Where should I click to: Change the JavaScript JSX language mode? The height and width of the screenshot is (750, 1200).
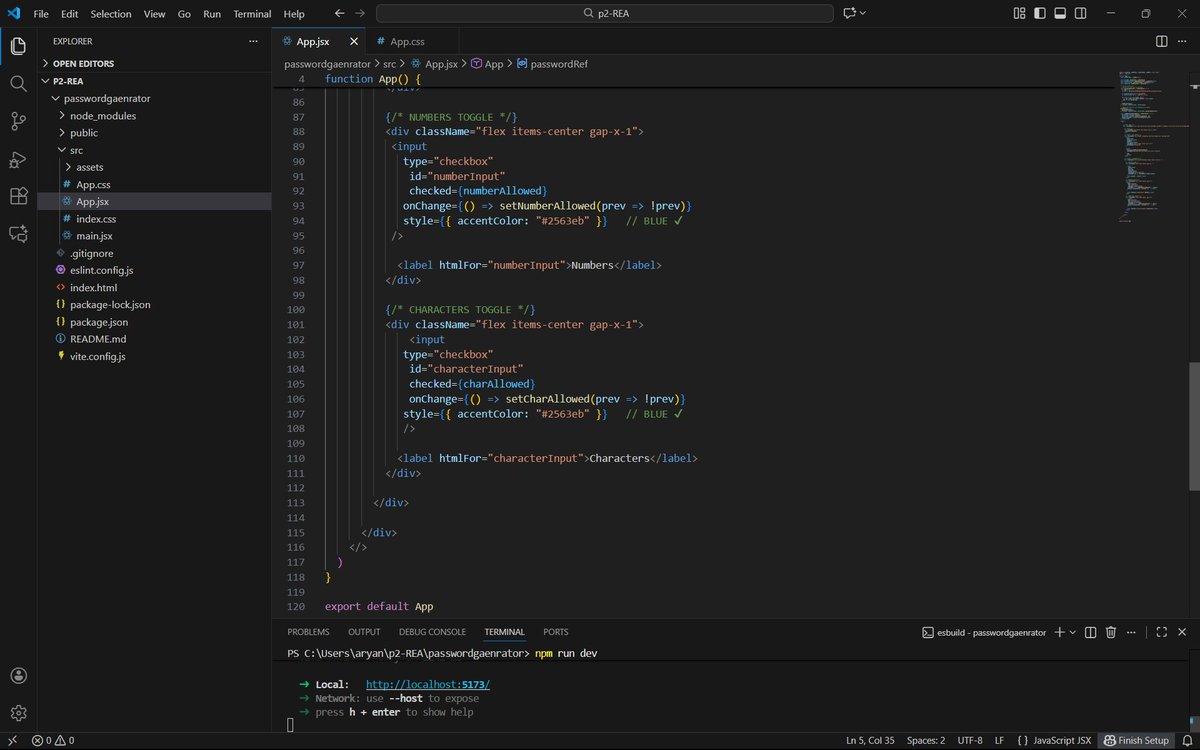[1060, 741]
